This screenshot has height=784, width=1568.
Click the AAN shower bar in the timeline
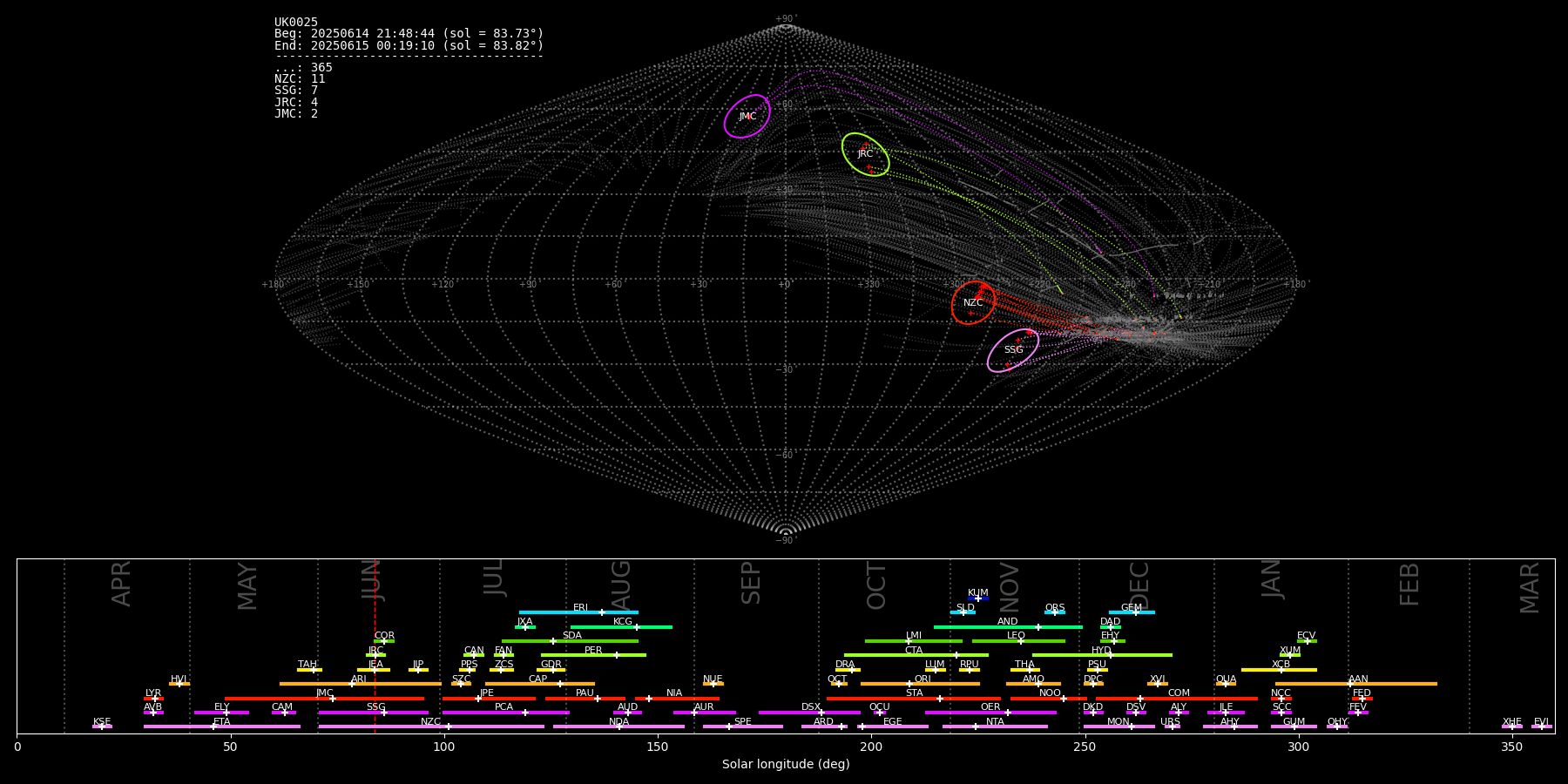tap(1356, 684)
